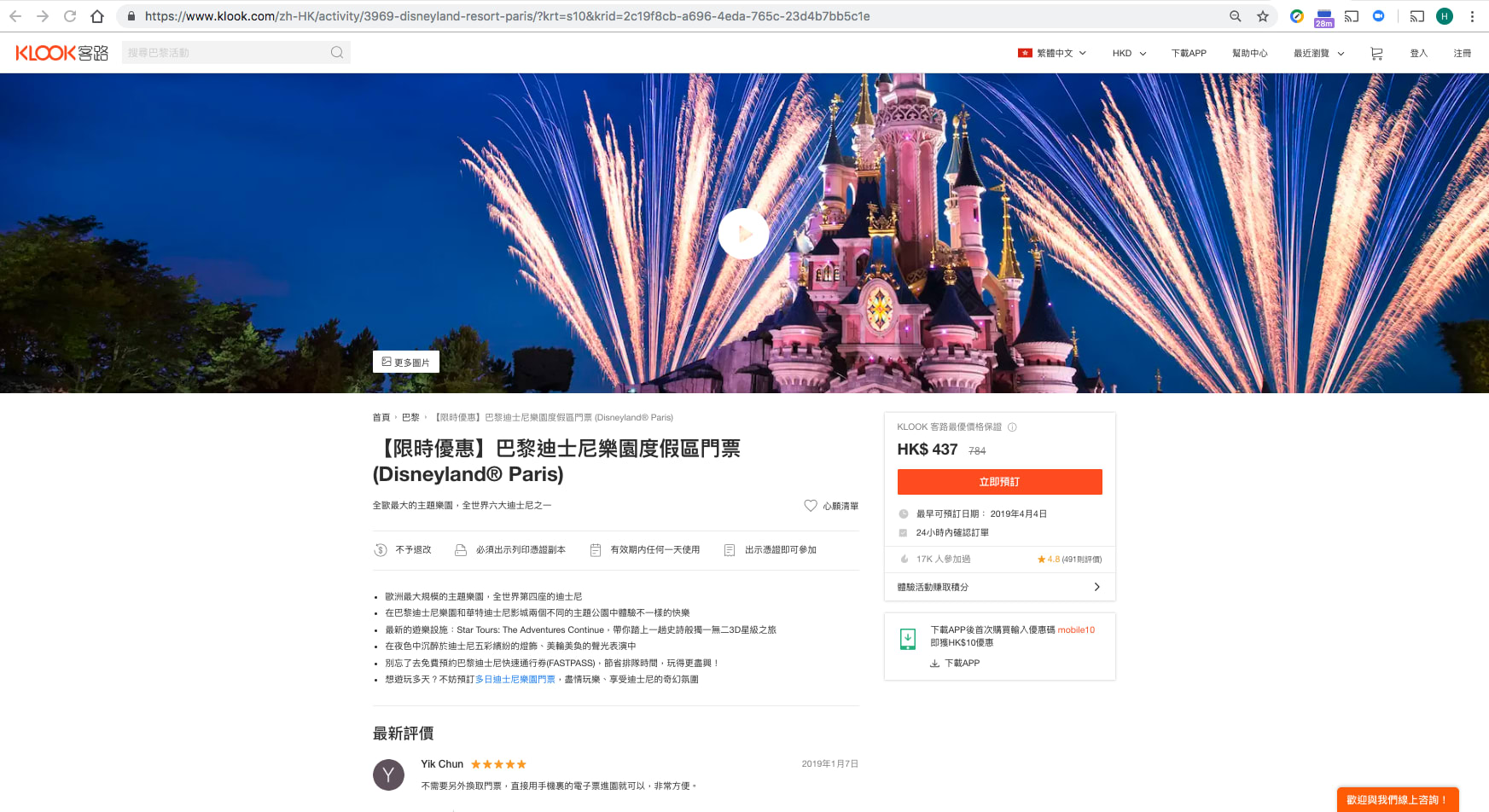
Task: Click the 首頁 breadcrumb link
Action: coord(381,418)
